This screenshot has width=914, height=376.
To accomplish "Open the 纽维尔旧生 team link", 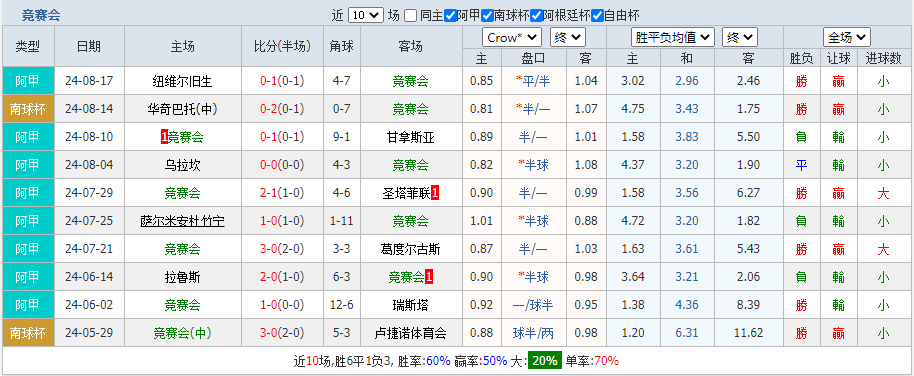I will [x=183, y=81].
